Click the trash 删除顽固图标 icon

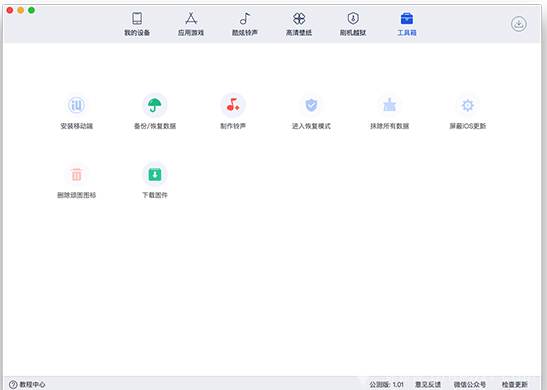pyautogui.click(x=76, y=174)
